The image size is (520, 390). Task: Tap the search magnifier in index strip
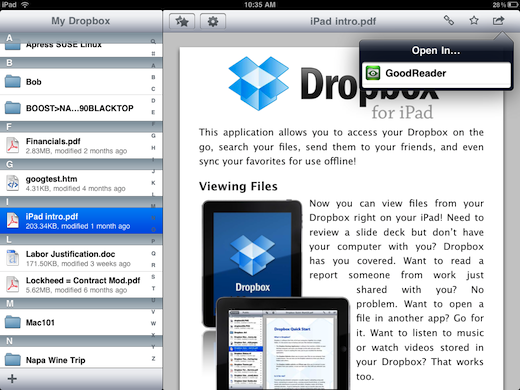153,42
